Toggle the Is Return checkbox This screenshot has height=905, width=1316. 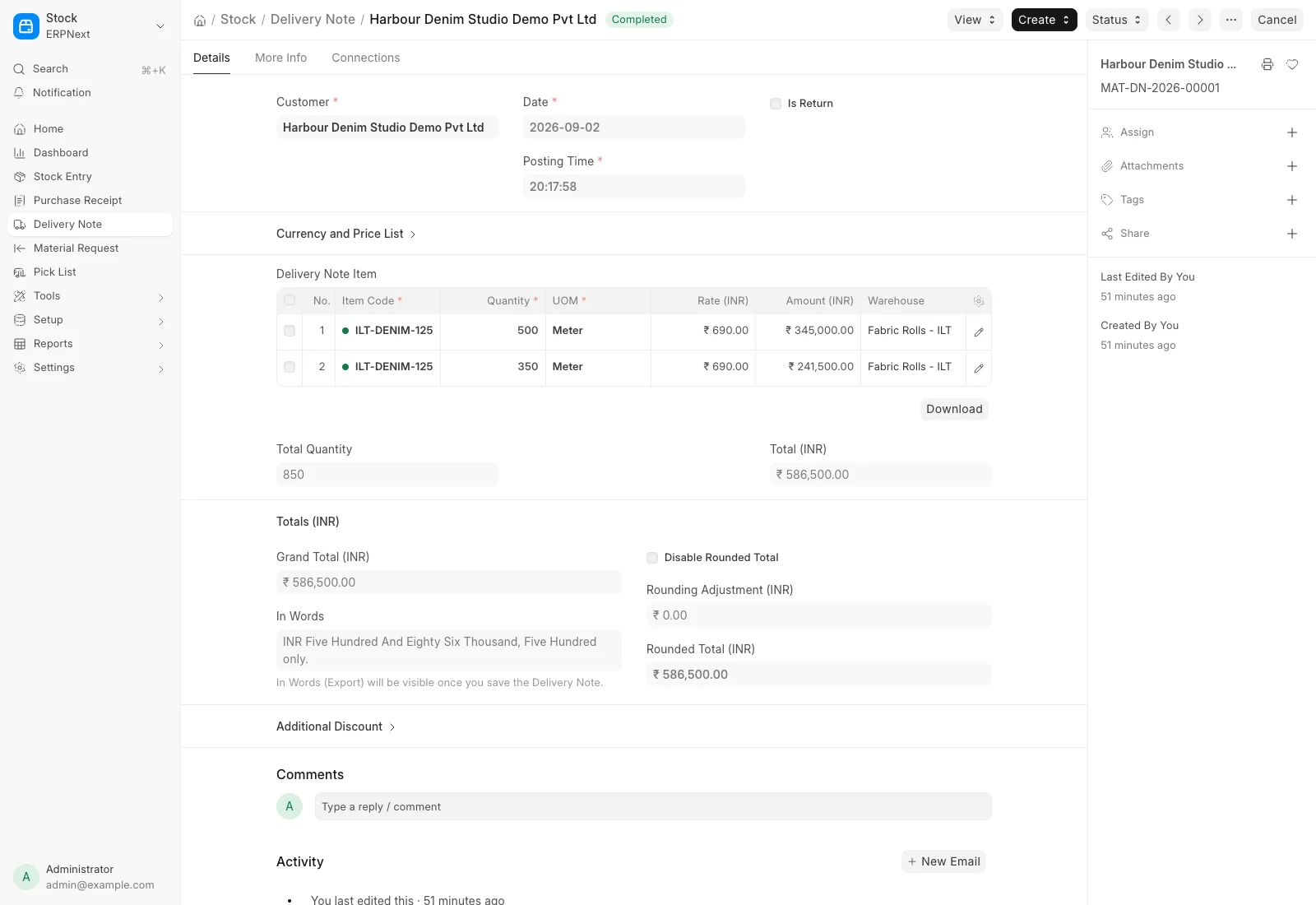776,104
